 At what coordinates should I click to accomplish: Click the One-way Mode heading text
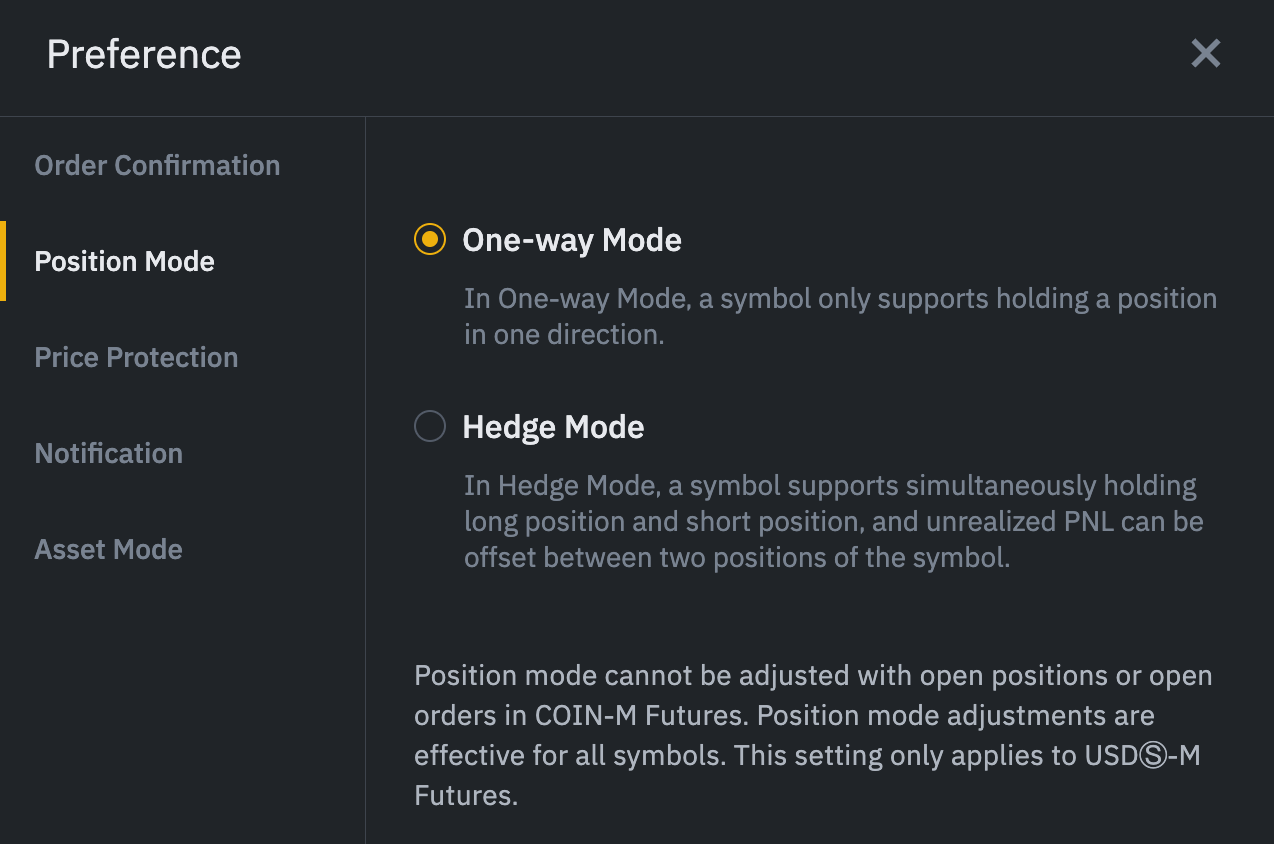click(x=571, y=240)
